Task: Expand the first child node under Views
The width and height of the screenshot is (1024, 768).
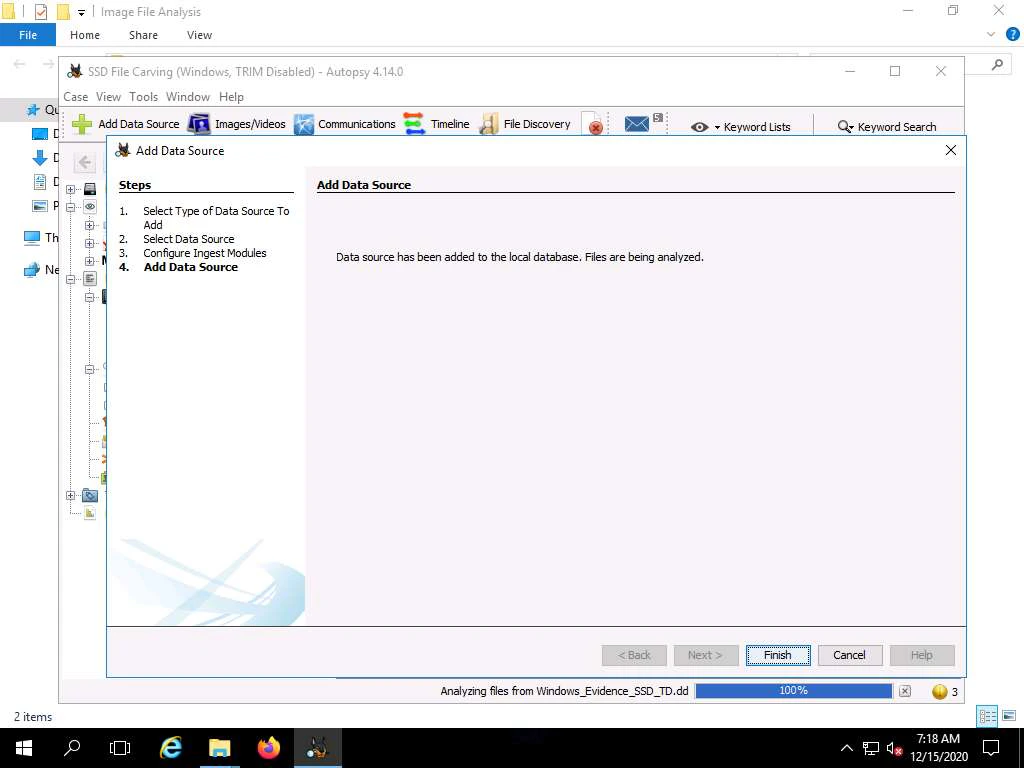Action: [89, 225]
